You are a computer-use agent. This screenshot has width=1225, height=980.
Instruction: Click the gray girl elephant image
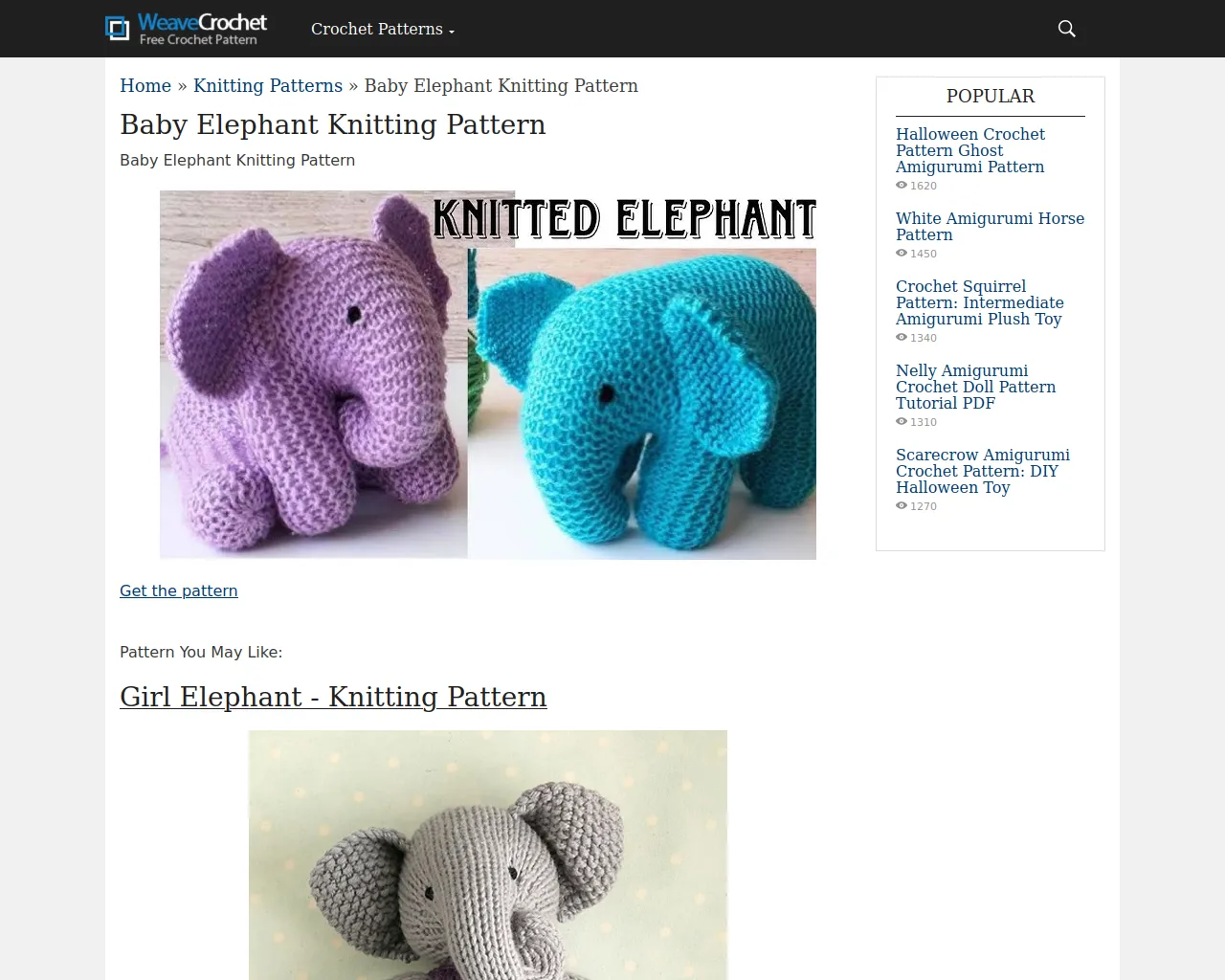coord(488,855)
